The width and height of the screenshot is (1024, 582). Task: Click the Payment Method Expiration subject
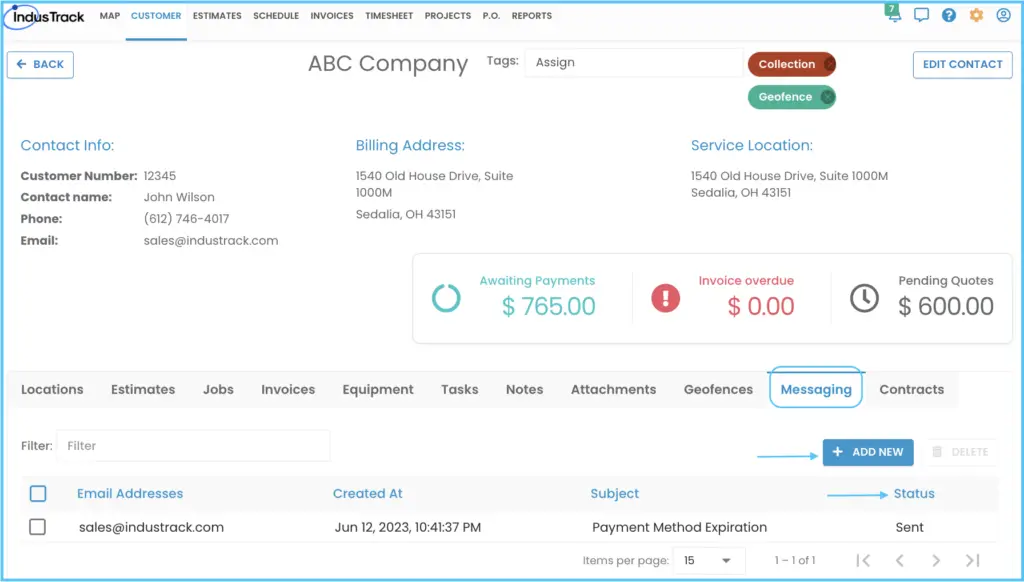point(679,527)
